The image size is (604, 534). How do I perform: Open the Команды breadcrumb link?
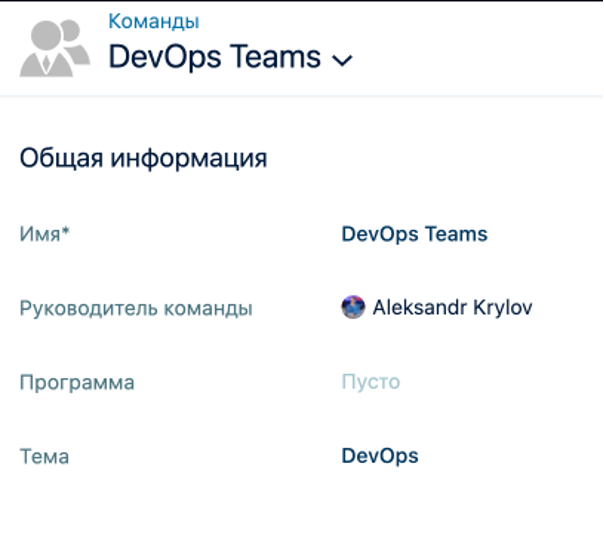tap(153, 21)
